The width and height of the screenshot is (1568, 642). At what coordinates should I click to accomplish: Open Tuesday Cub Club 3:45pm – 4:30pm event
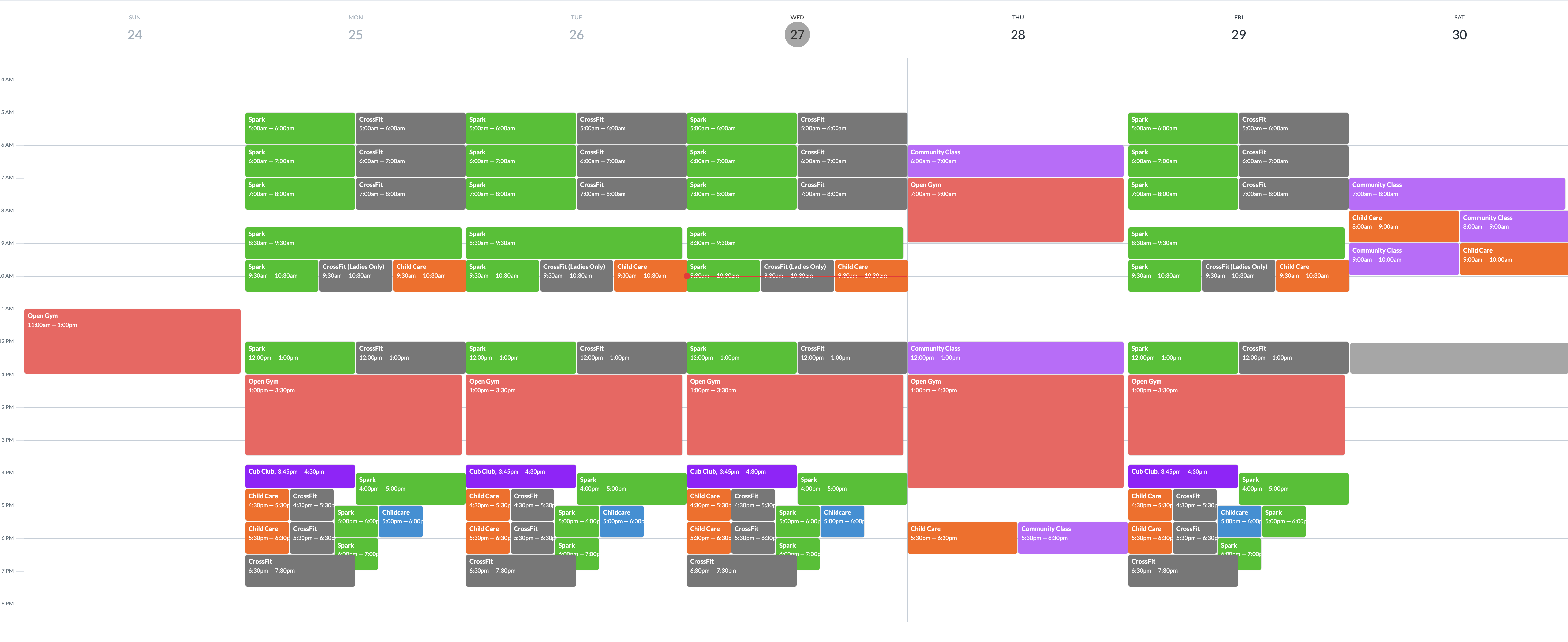coord(520,477)
